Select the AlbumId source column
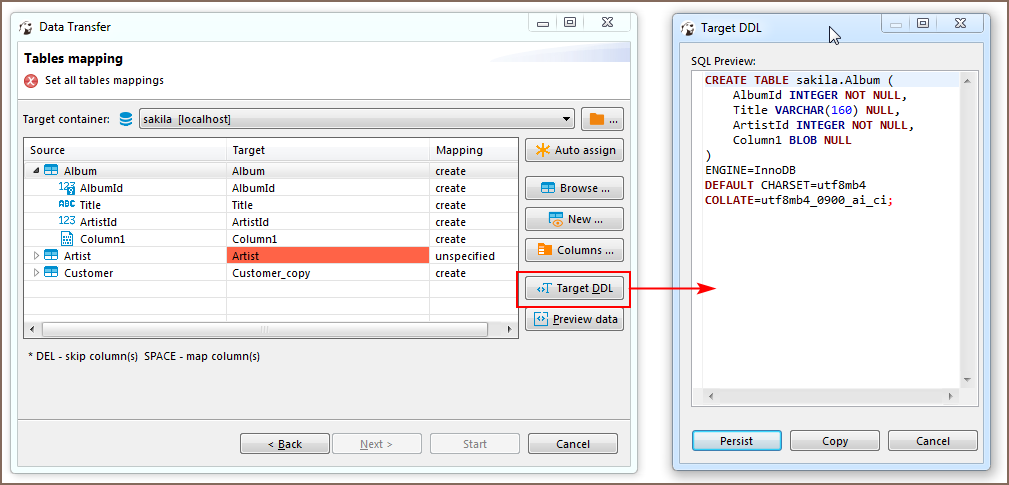 click(x=101, y=188)
